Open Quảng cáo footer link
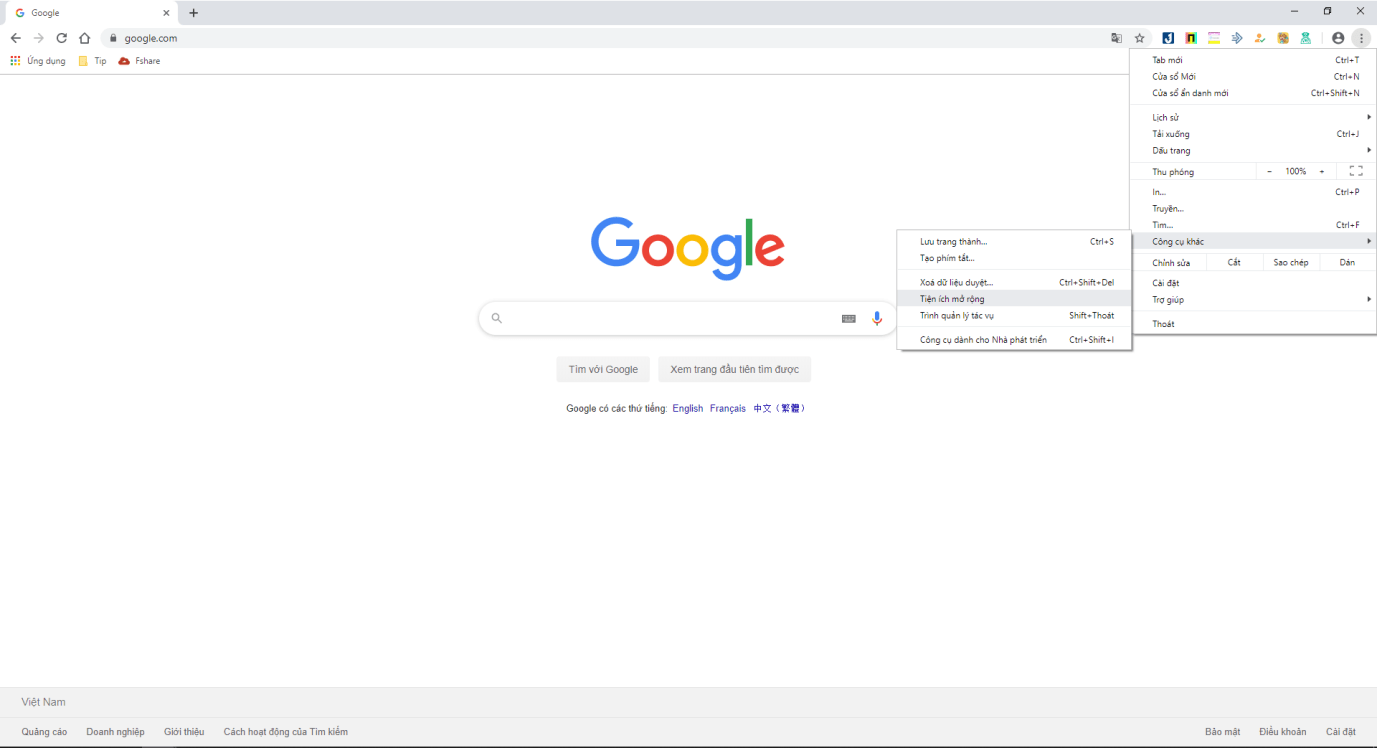Viewport: 1377px width, 748px height. click(x=45, y=732)
